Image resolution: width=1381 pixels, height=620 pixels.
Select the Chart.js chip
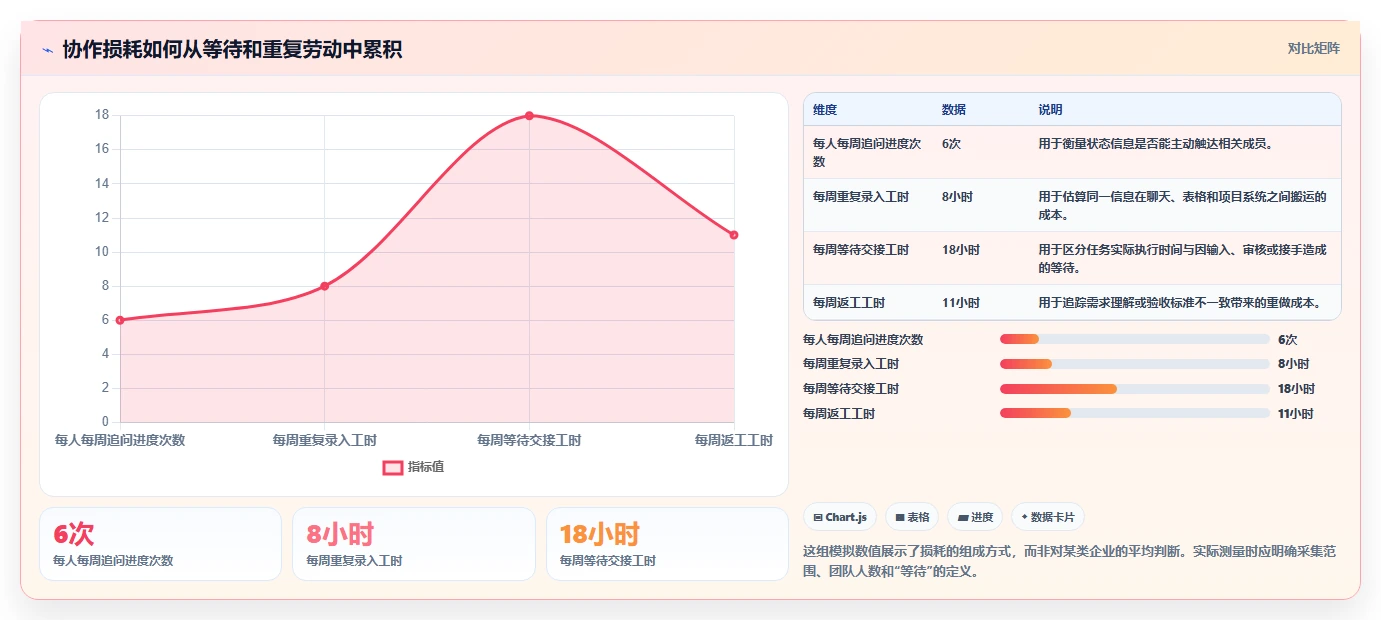[x=840, y=517]
